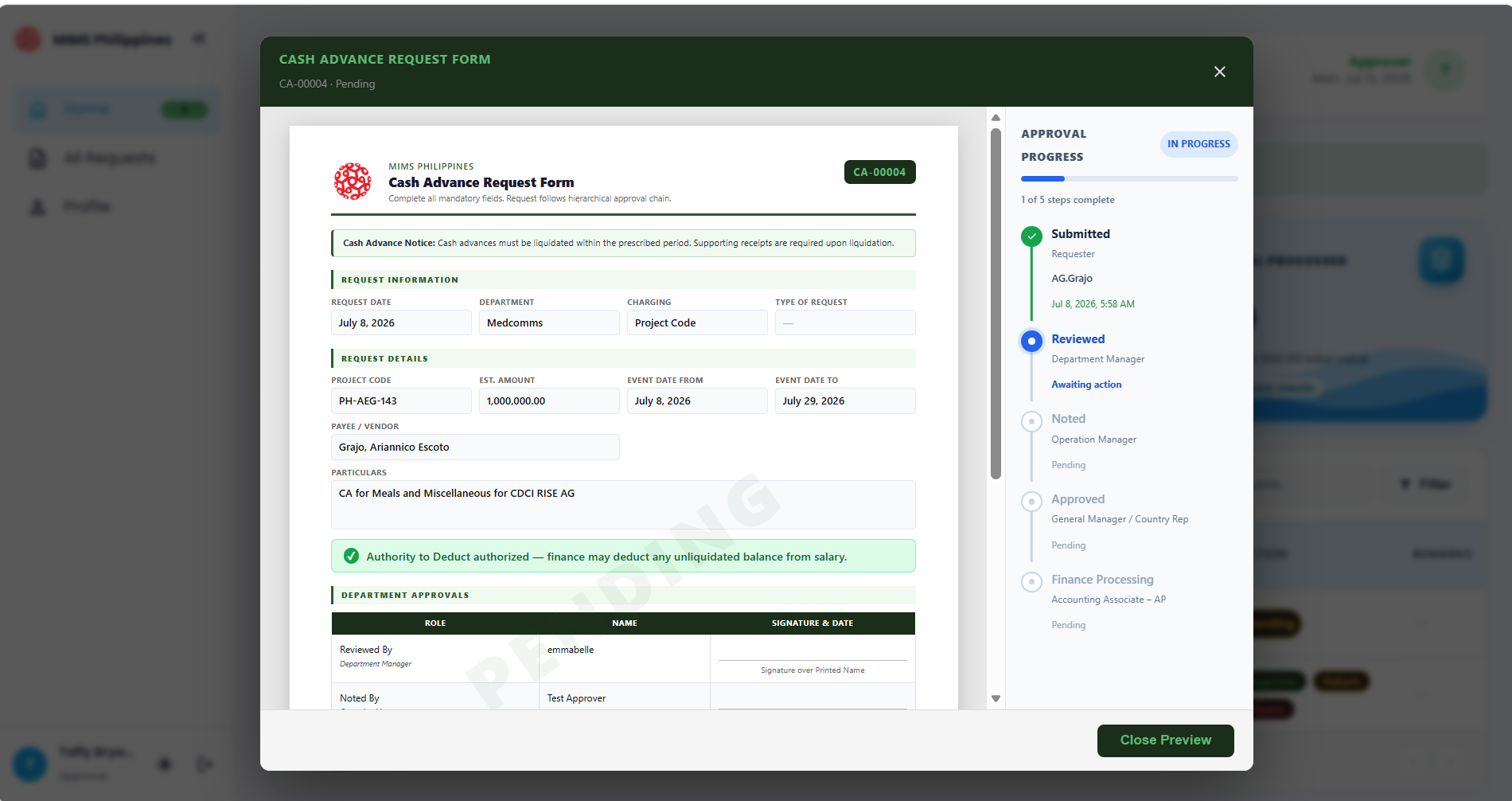Click the All Requests document icon in sidebar
This screenshot has height=801, width=1512.
[x=37, y=158]
